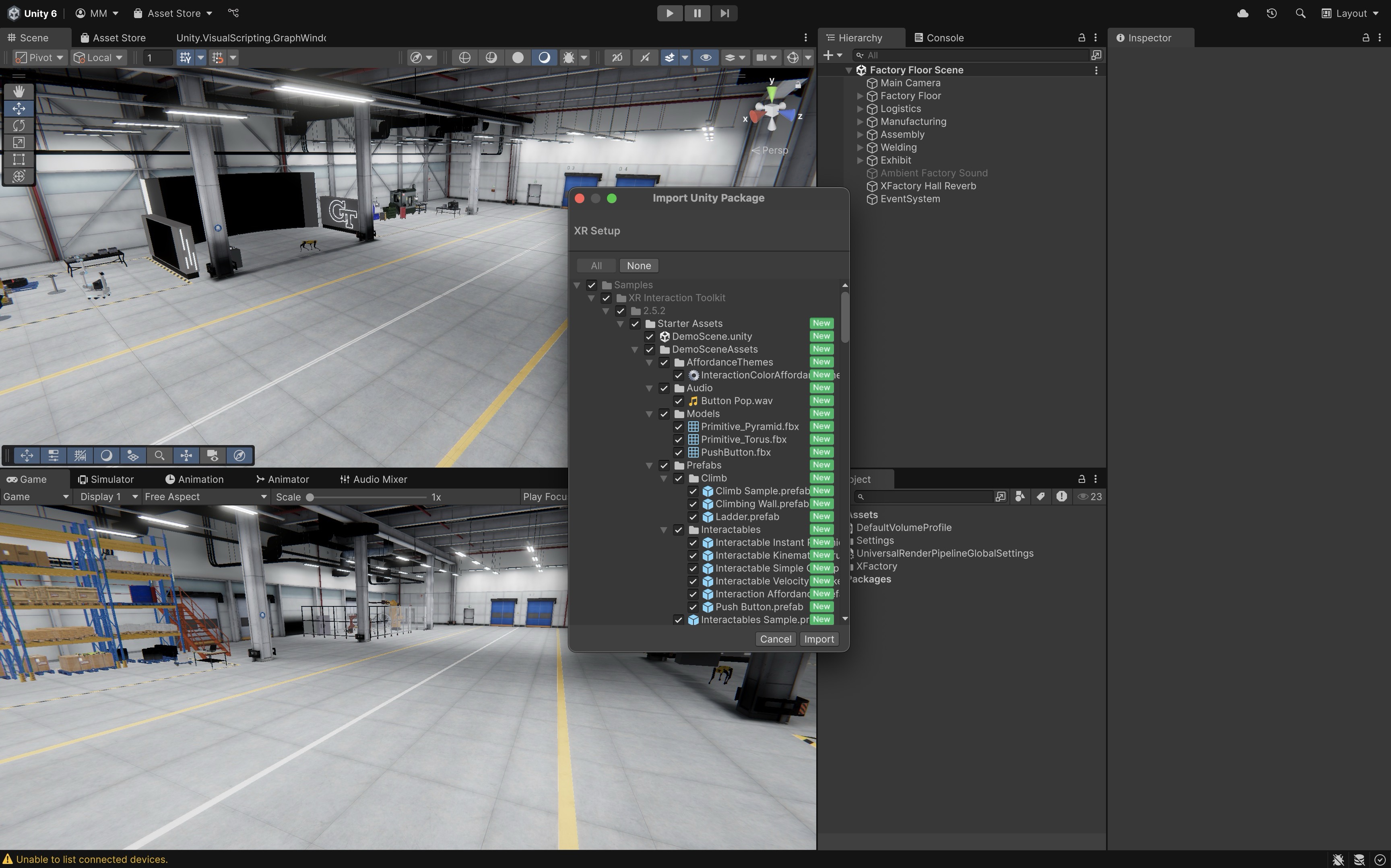
Task: Switch to the Console tab
Action: point(939,38)
